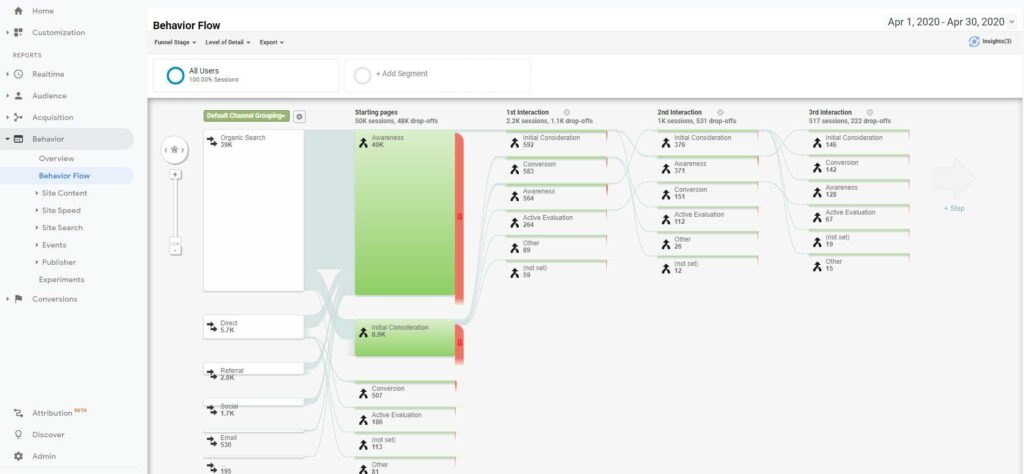1024x474 pixels.
Task: Click the Audience person icon
Action: (x=18, y=96)
